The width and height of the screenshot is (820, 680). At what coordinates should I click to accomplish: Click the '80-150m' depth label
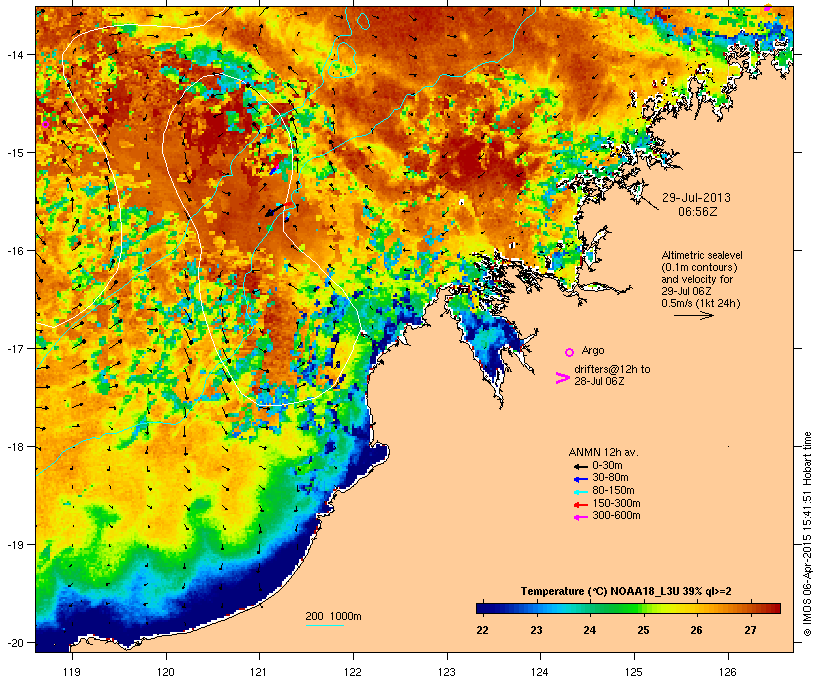point(613,491)
